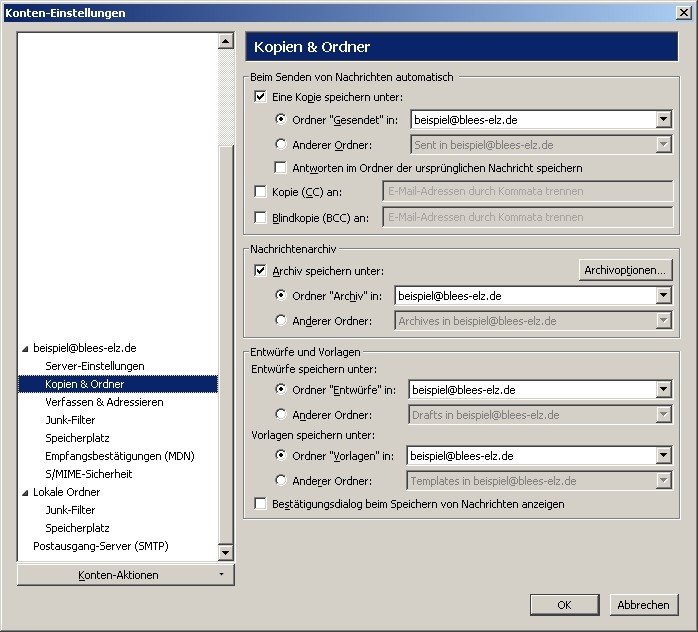The image size is (698, 632).
Task: Confirm settings with the OK button
Action: (564, 605)
